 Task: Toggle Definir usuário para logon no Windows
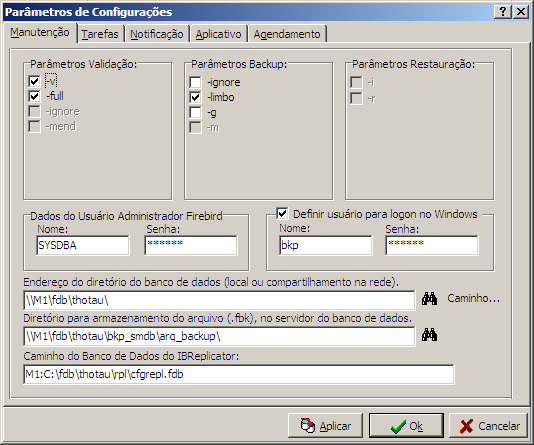pos(282,214)
